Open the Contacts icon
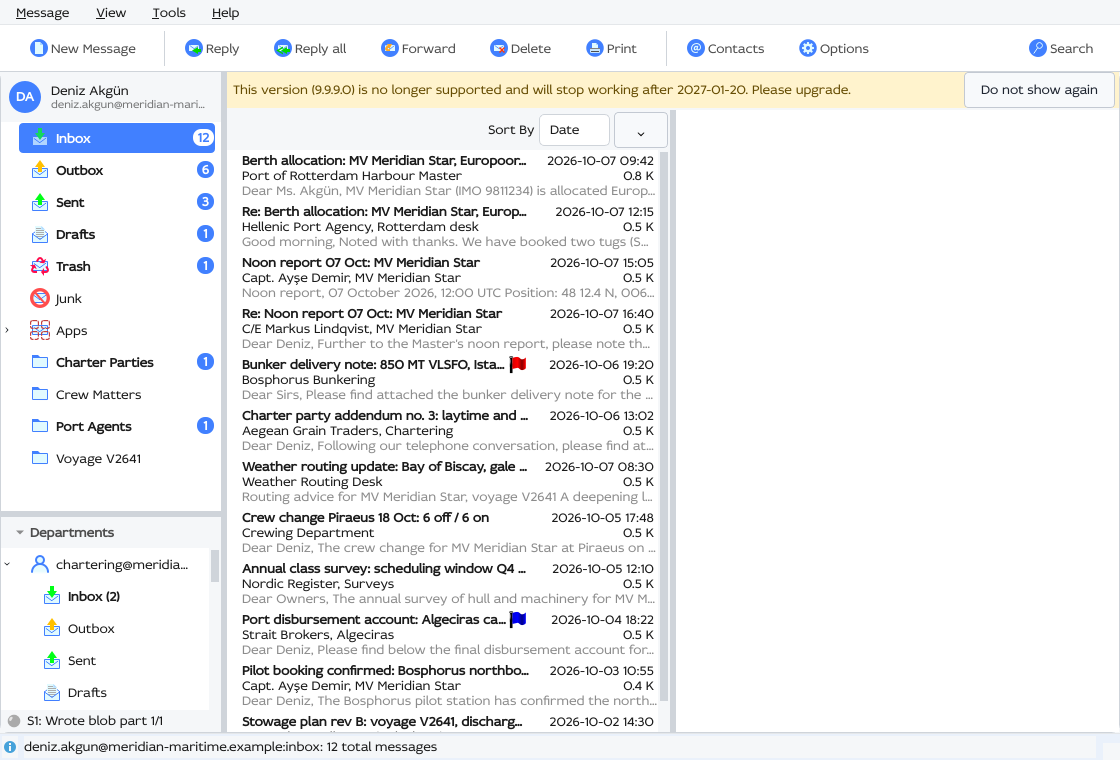The image size is (1120, 760). (696, 48)
